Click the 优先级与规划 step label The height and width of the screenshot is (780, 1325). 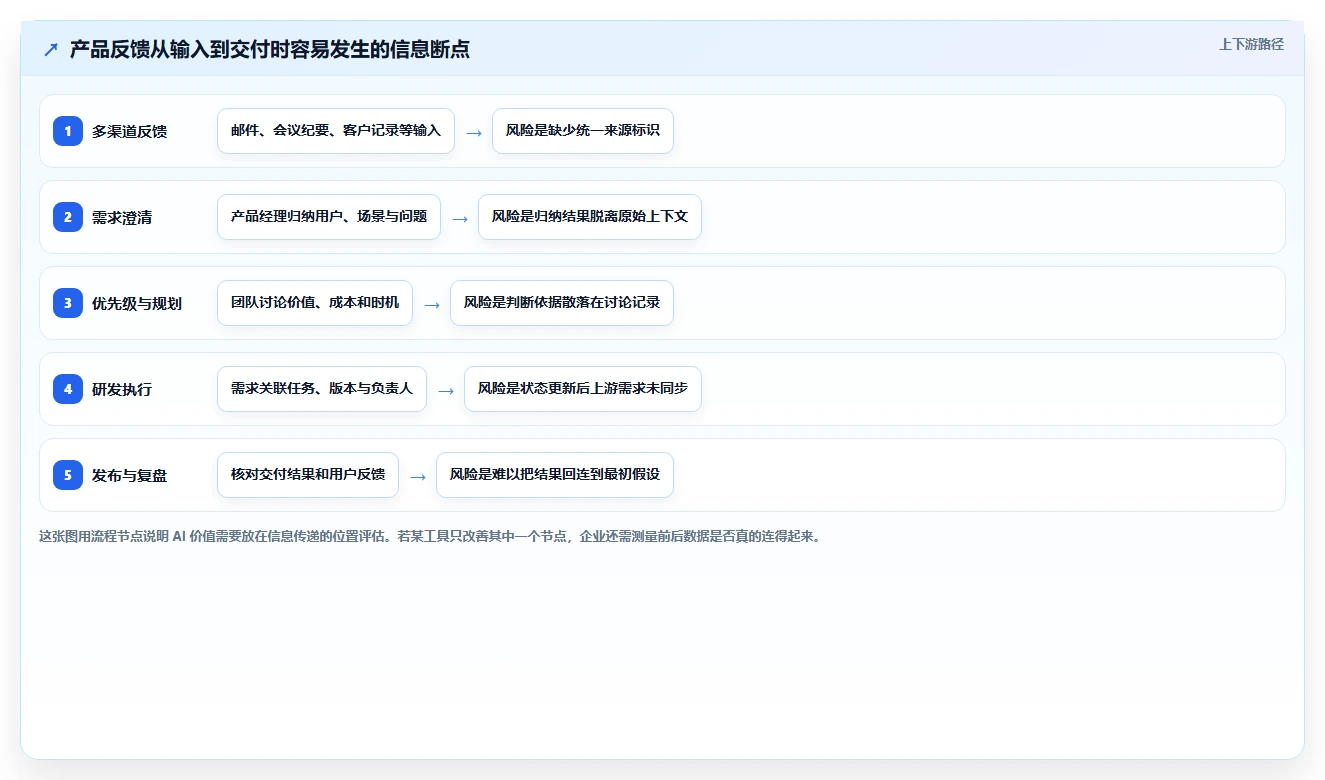tap(137, 303)
